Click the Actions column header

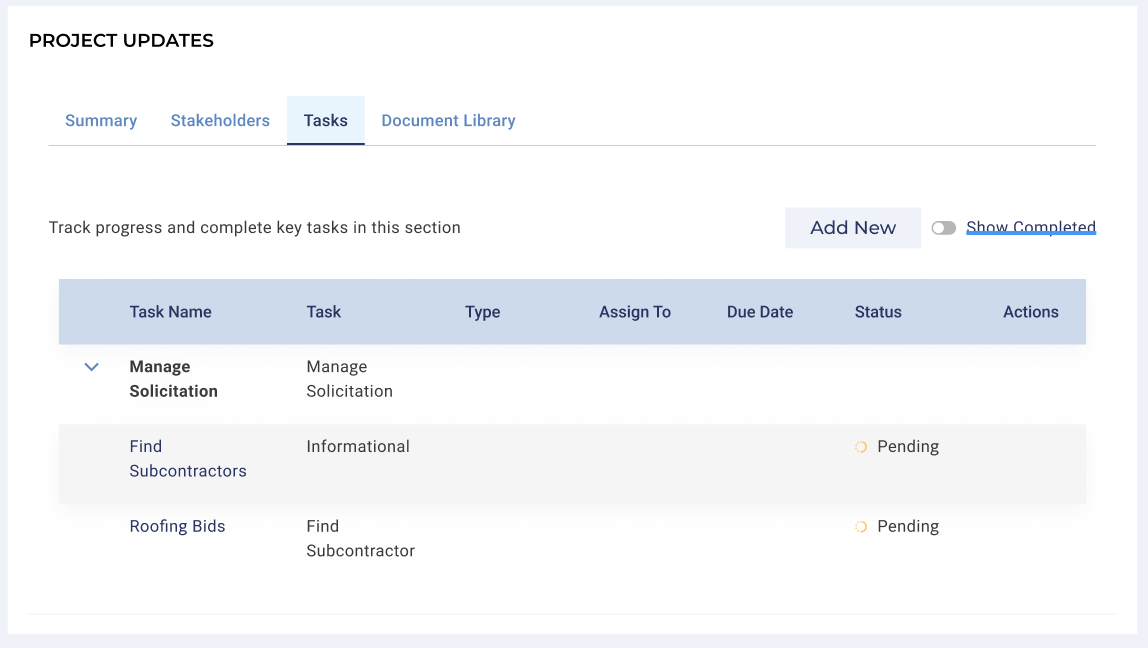point(1030,312)
